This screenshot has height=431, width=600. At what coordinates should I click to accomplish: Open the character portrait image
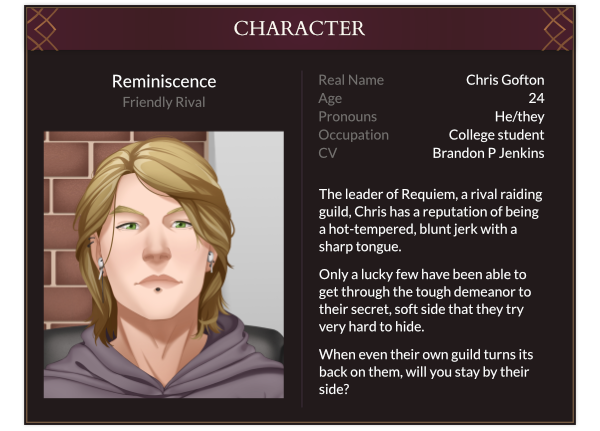tap(164, 264)
